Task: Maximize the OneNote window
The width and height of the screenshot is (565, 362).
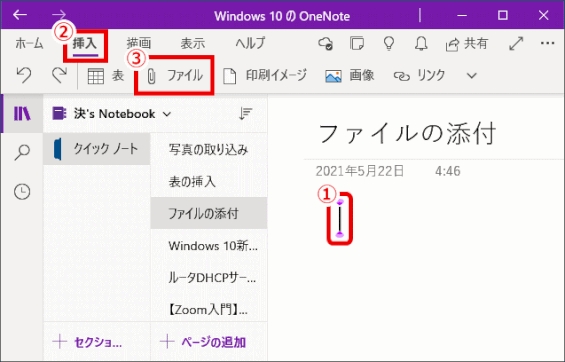Action: coord(503,15)
